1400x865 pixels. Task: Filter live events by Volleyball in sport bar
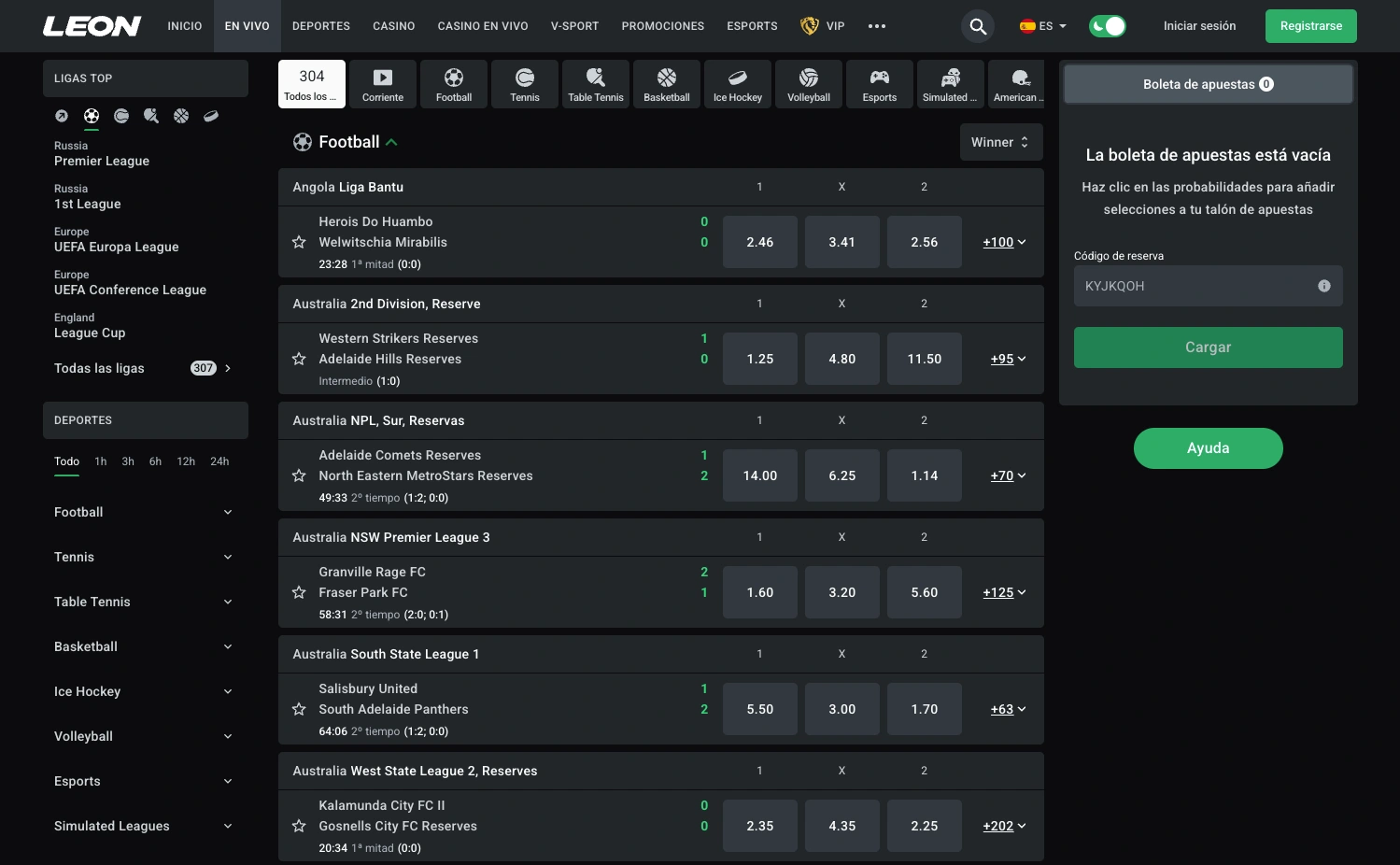coord(809,84)
